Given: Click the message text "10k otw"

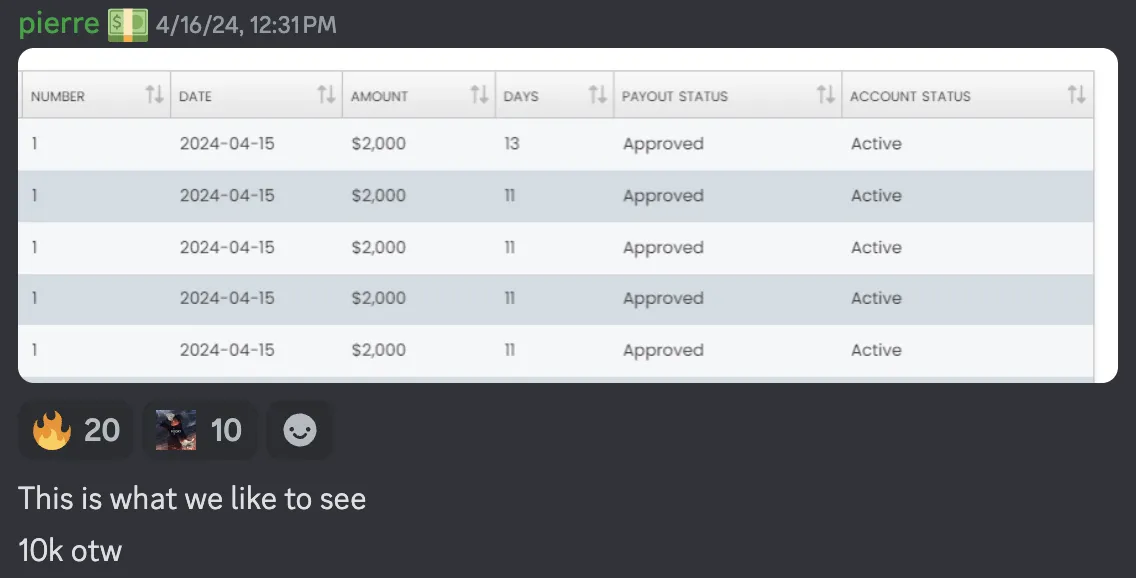Looking at the screenshot, I should coord(70,550).
